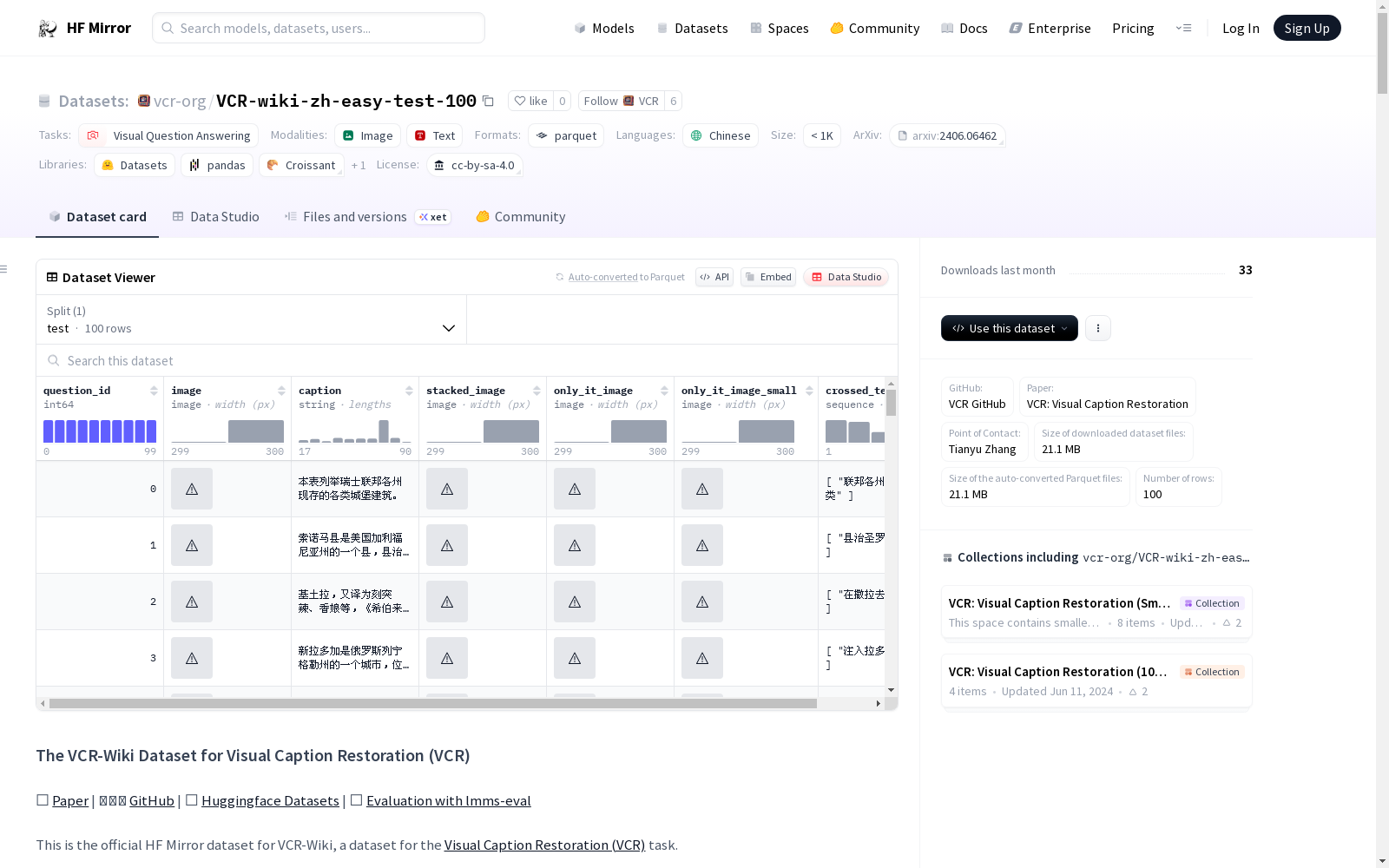Click the Dataset Viewer table icon
The height and width of the screenshot is (868, 1389).
click(x=52, y=277)
